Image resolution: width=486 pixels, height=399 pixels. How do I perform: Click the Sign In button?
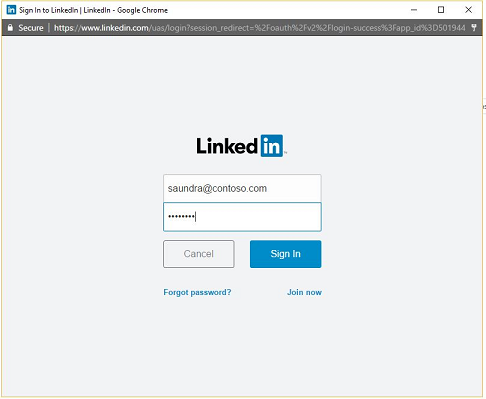(286, 254)
